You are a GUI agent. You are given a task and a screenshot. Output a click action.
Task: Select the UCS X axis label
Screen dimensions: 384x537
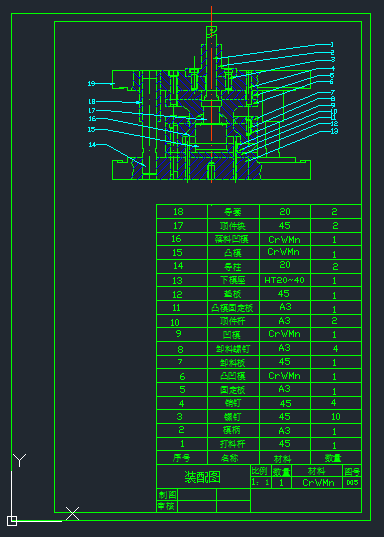(72, 514)
